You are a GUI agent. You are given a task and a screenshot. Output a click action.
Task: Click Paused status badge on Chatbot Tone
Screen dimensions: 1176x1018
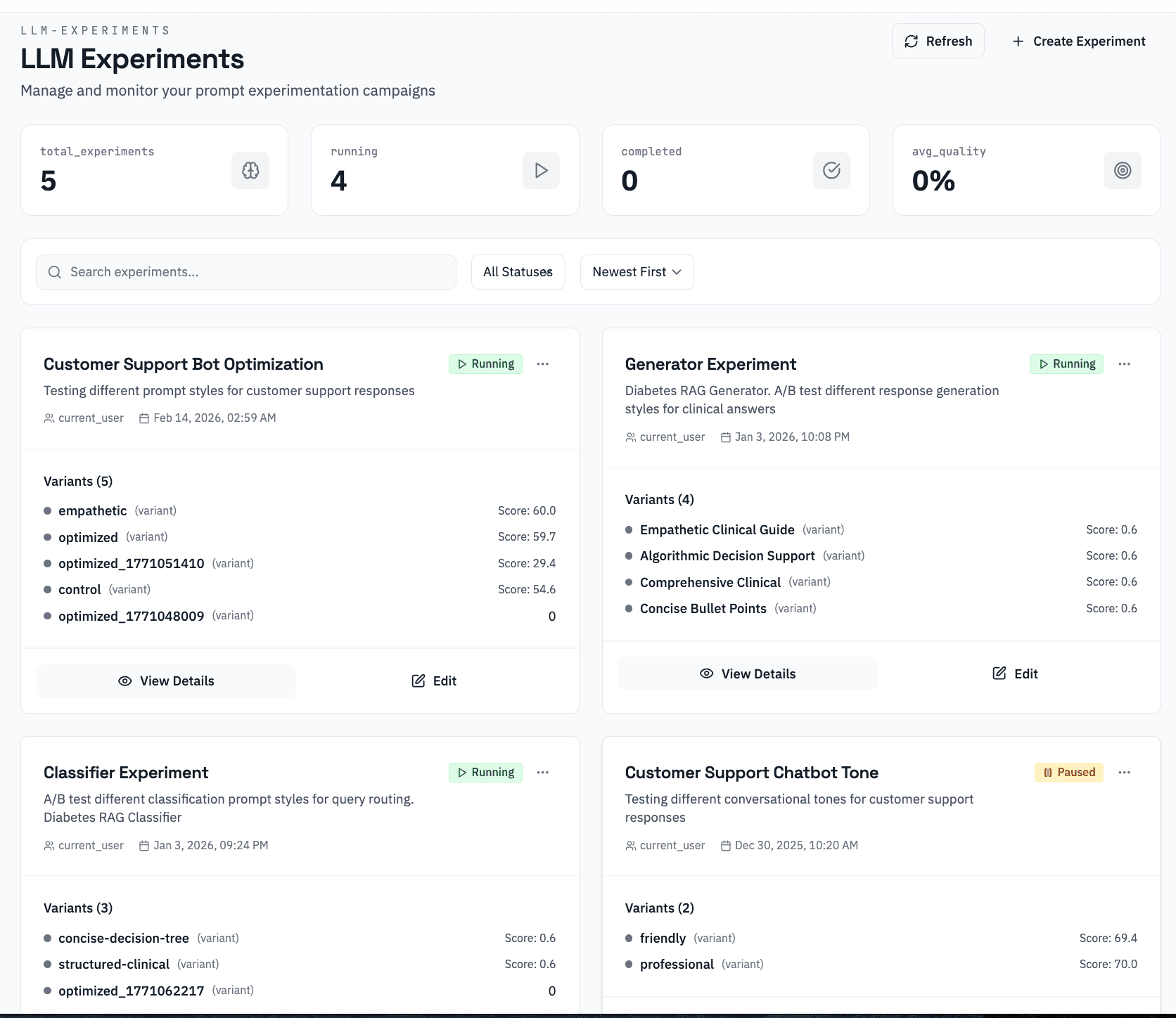coord(1068,773)
